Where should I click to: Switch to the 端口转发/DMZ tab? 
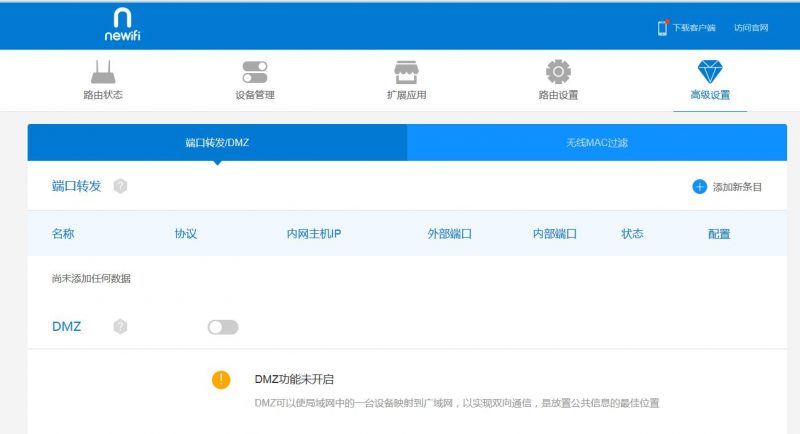(217, 143)
